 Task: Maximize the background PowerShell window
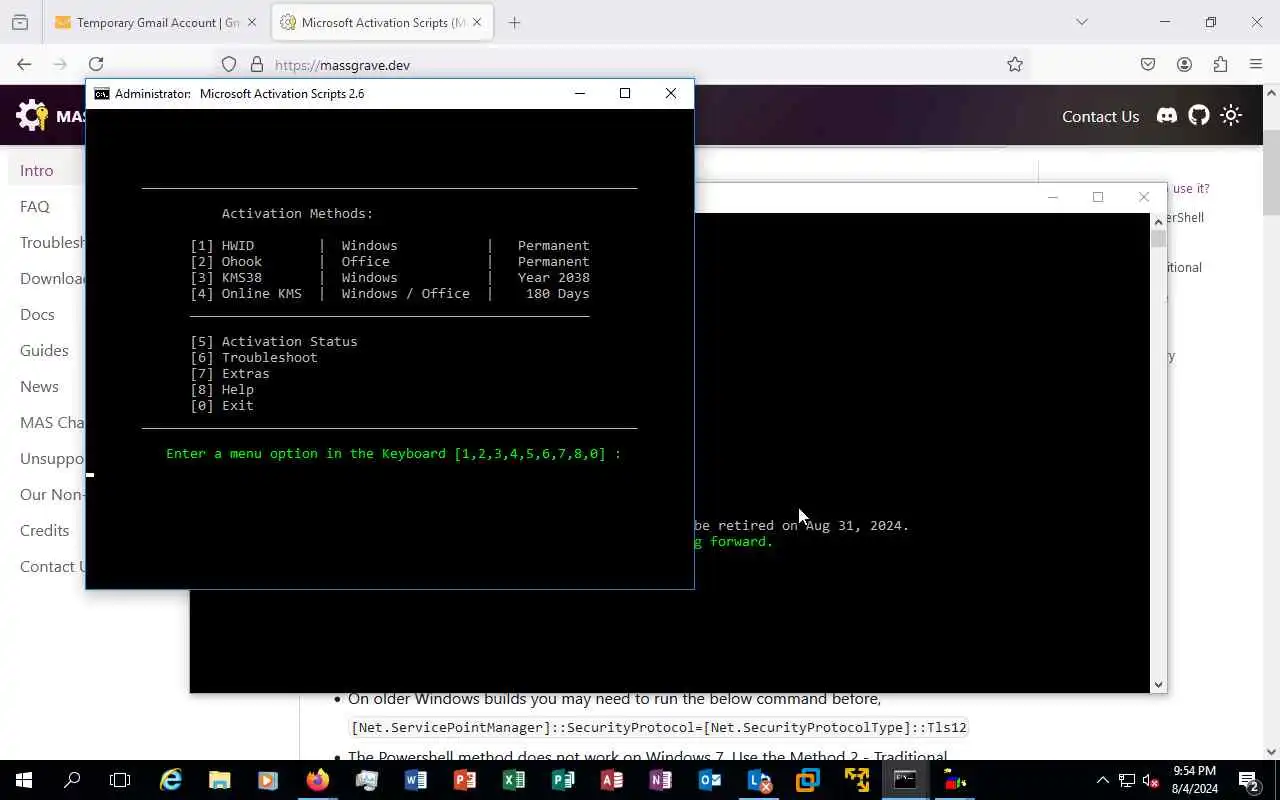pyautogui.click(x=1098, y=197)
